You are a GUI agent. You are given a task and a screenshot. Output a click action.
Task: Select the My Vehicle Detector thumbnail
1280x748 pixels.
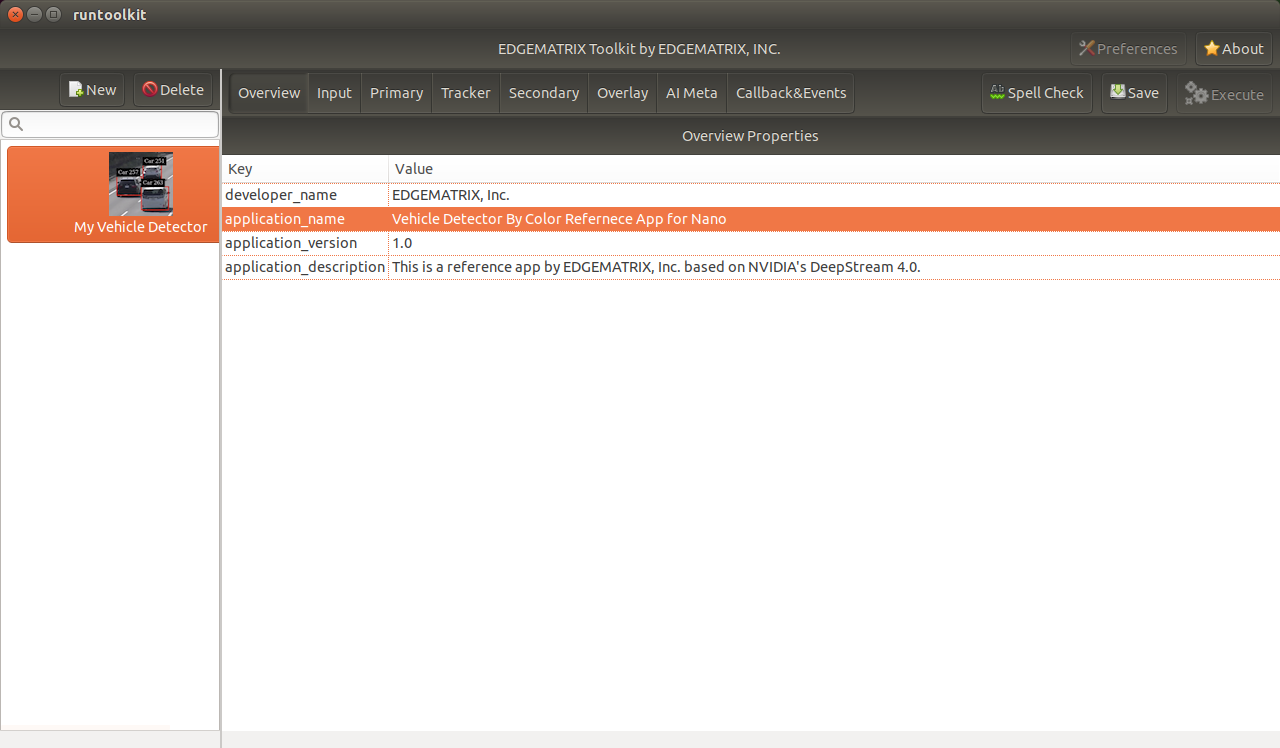[x=141, y=184]
